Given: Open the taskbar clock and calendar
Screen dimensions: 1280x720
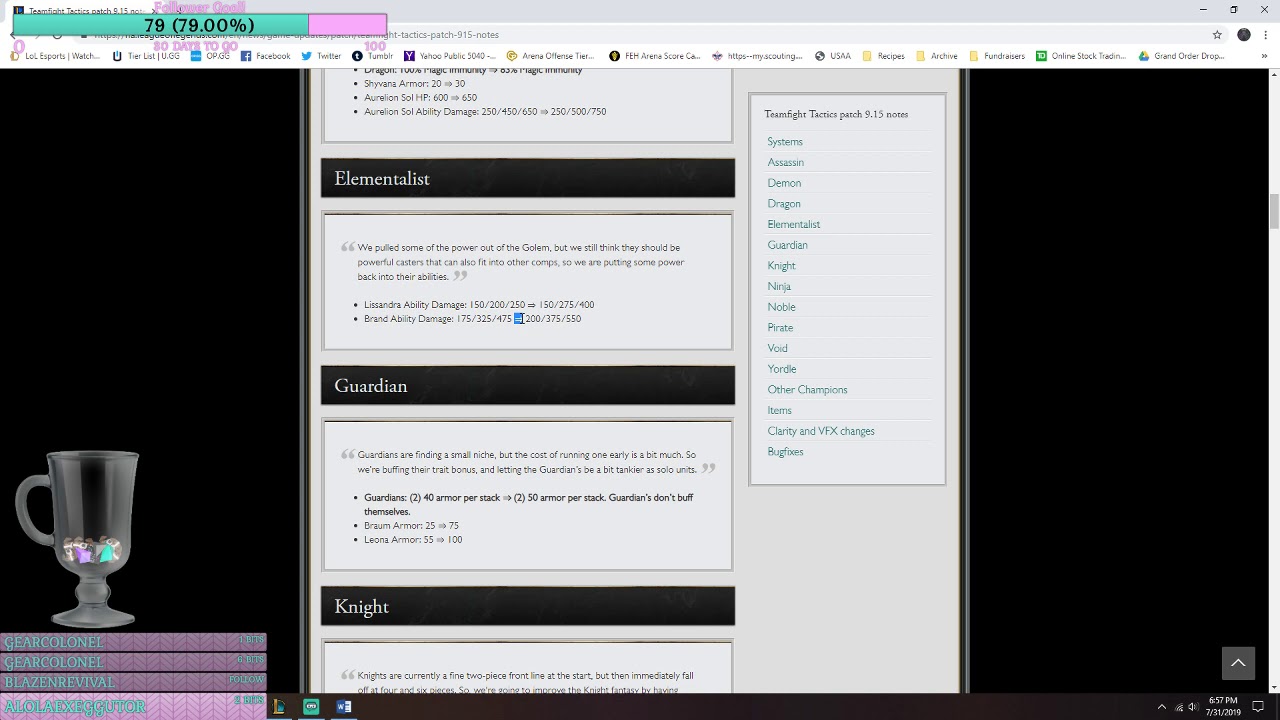Looking at the screenshot, I should (1223, 706).
